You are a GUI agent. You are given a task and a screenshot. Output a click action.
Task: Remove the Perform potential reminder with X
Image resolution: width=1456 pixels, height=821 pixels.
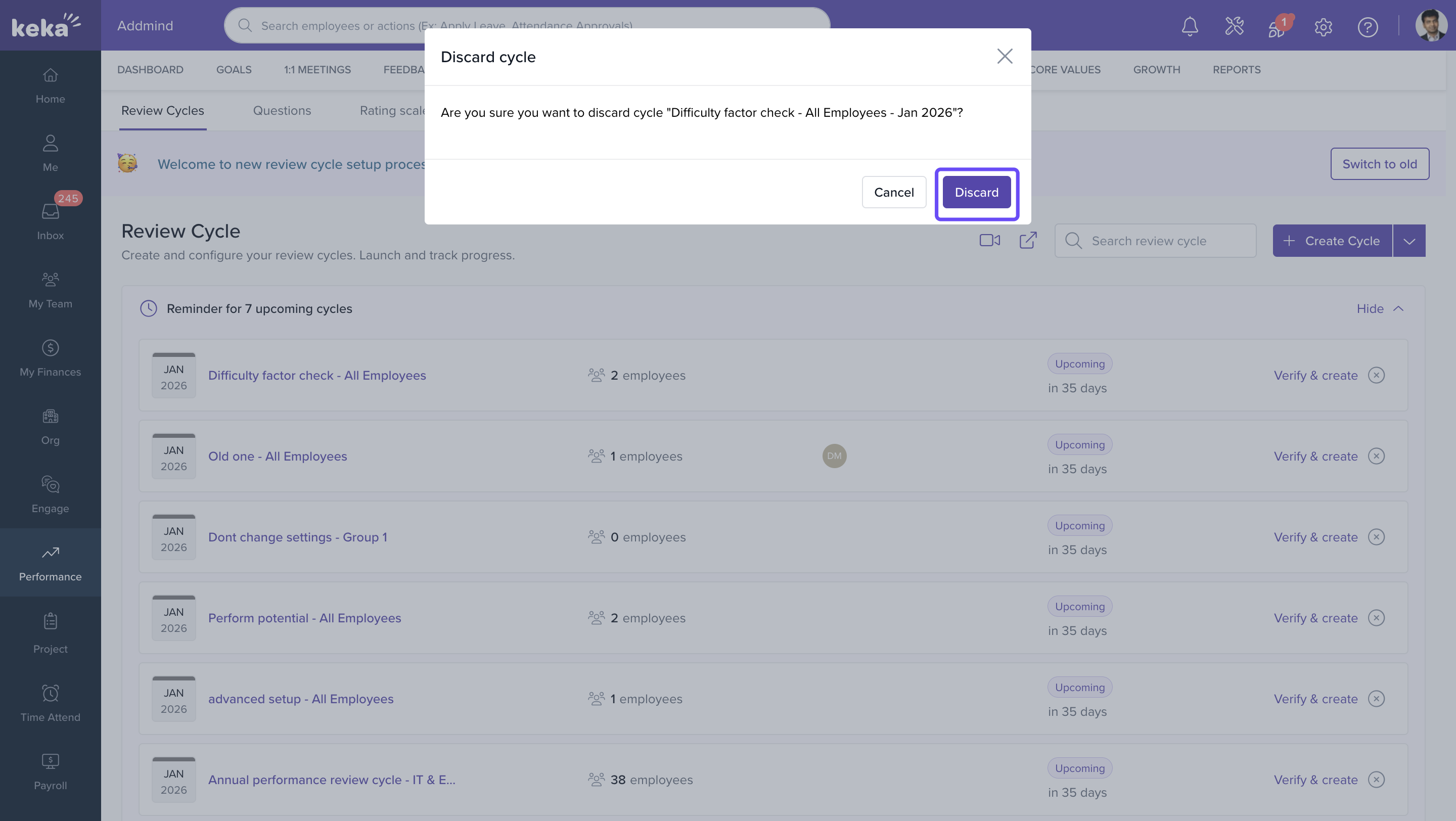click(x=1376, y=618)
